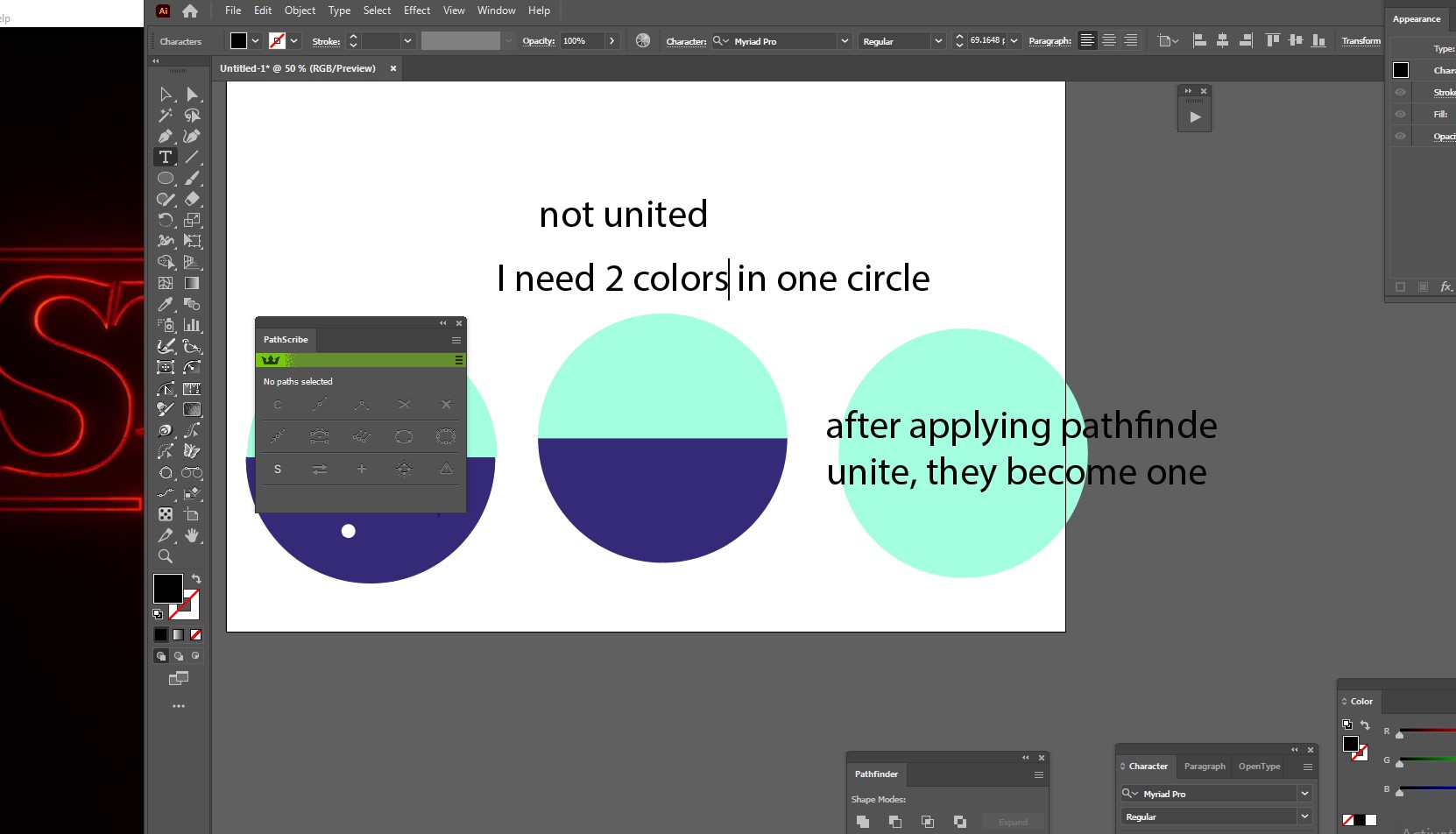Open the Effect menu
The height and width of the screenshot is (834, 1456).
pos(417,11)
